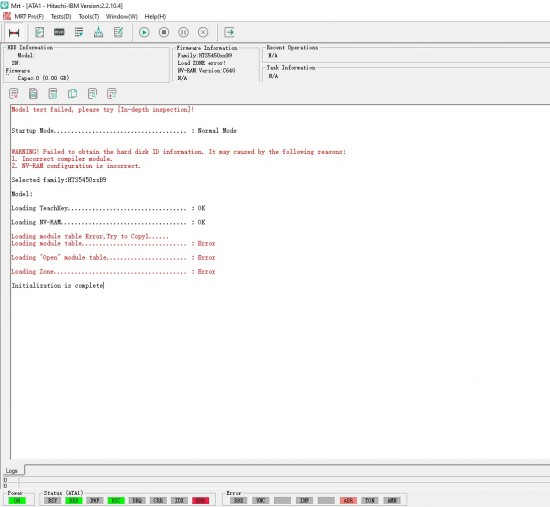Open the Window(W) menu

[121, 16]
